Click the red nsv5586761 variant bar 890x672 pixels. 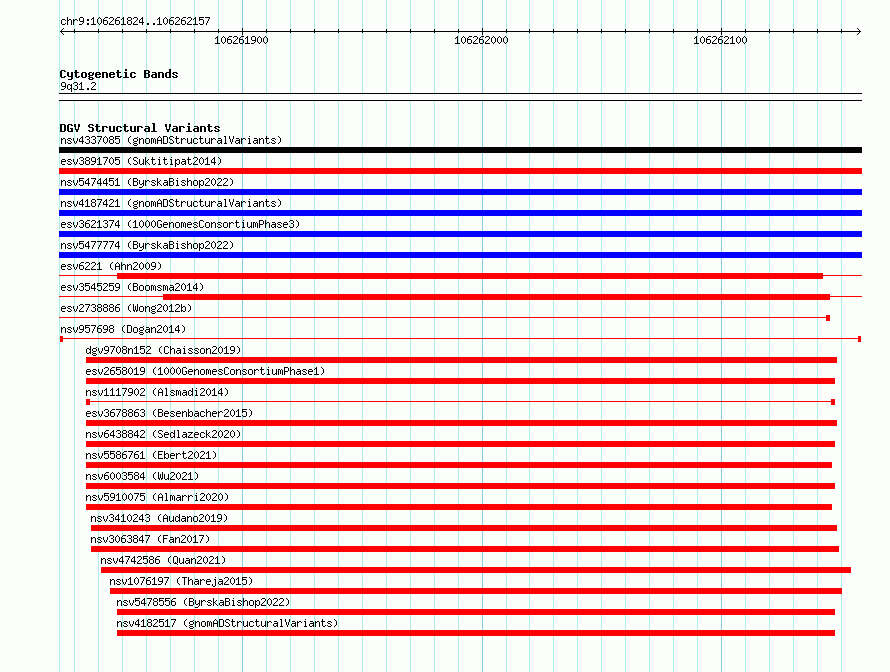click(459, 465)
